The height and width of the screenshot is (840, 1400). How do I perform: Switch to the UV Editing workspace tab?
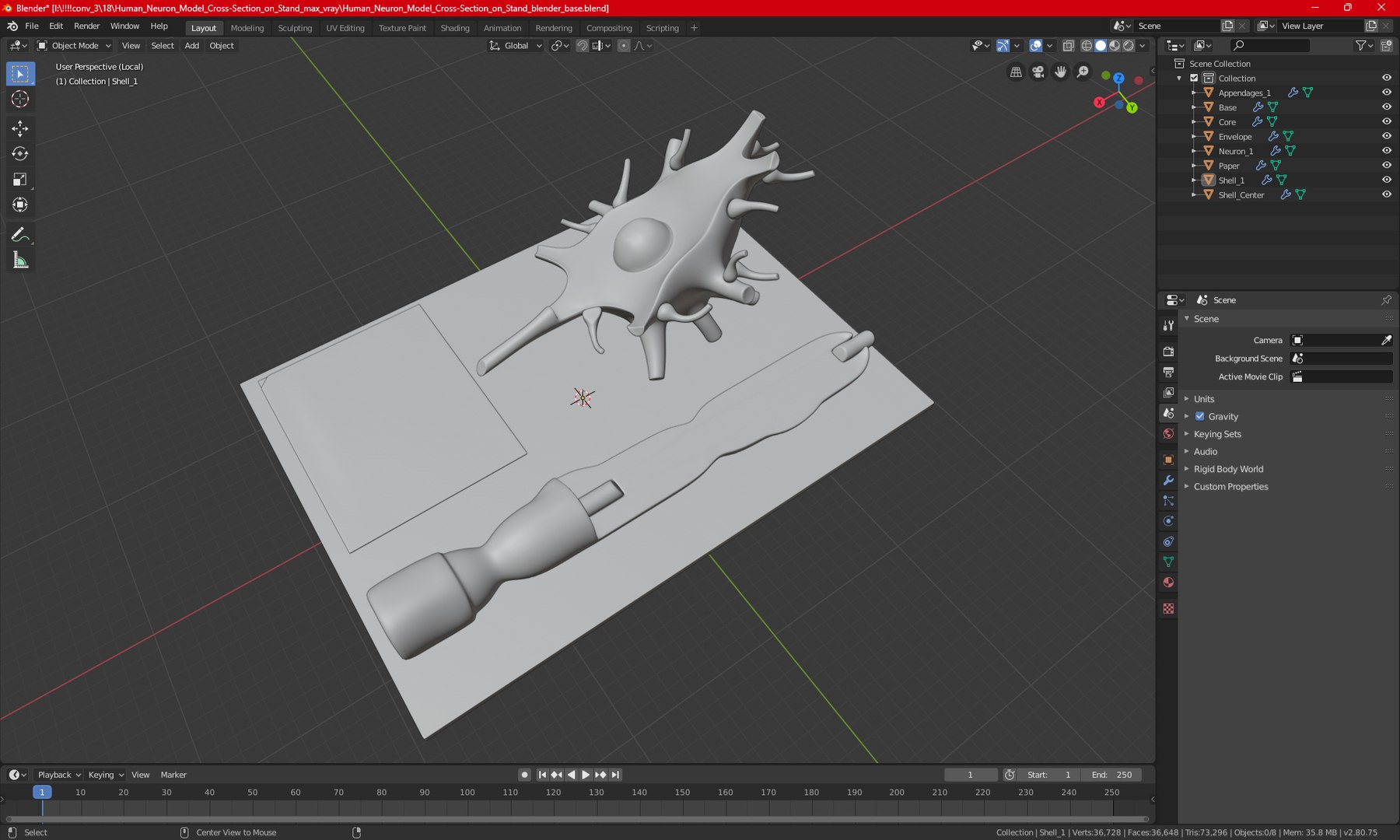pyautogui.click(x=345, y=28)
